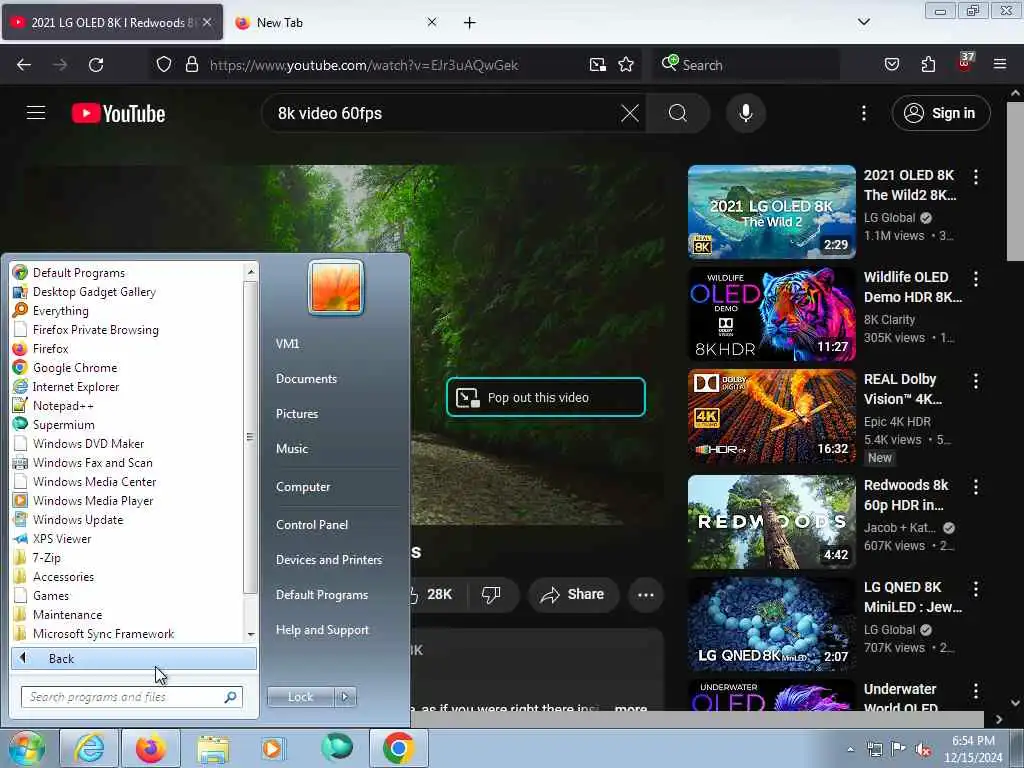Expand the Accessories folder in Start menu
The width and height of the screenshot is (1024, 768).
tap(128, 577)
